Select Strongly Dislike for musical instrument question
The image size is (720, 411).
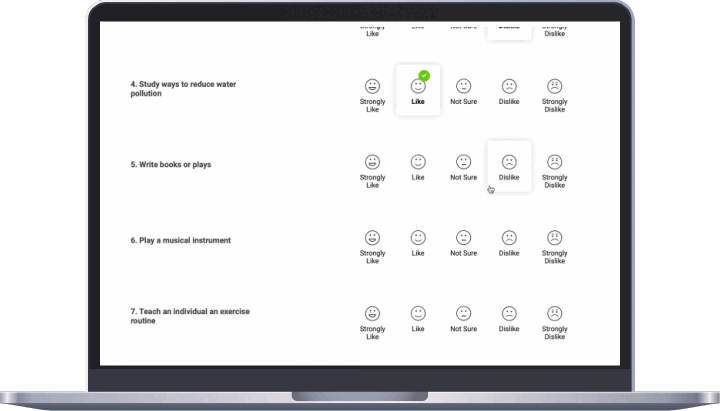click(554, 238)
